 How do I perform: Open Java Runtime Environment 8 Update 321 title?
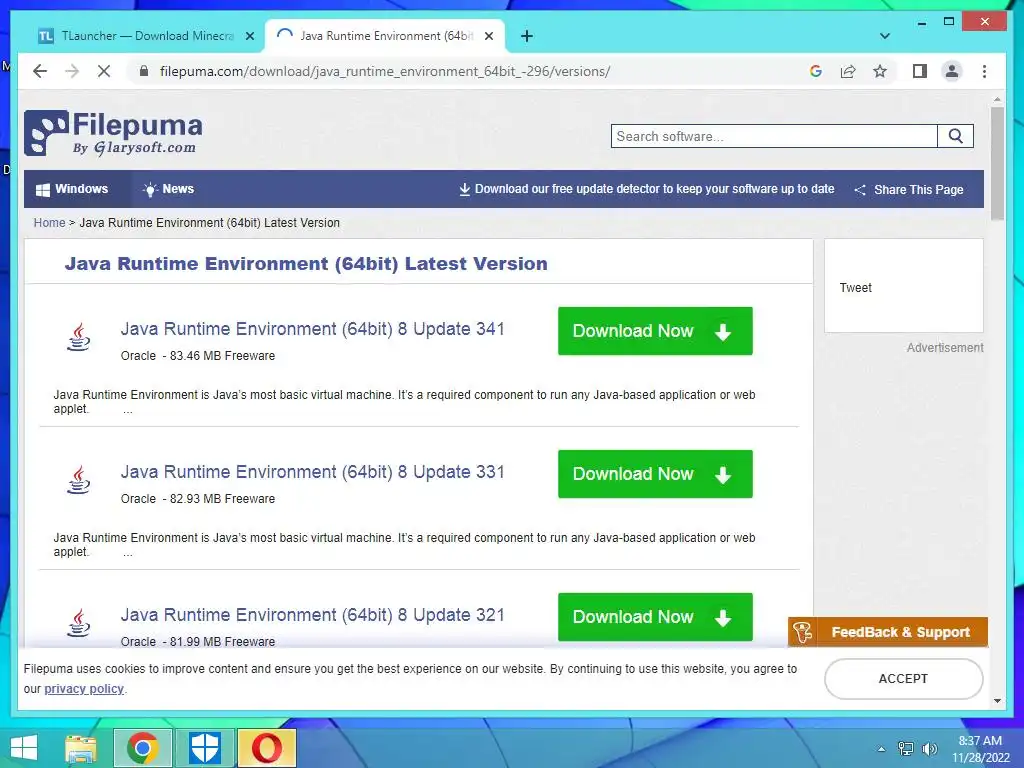pos(313,615)
